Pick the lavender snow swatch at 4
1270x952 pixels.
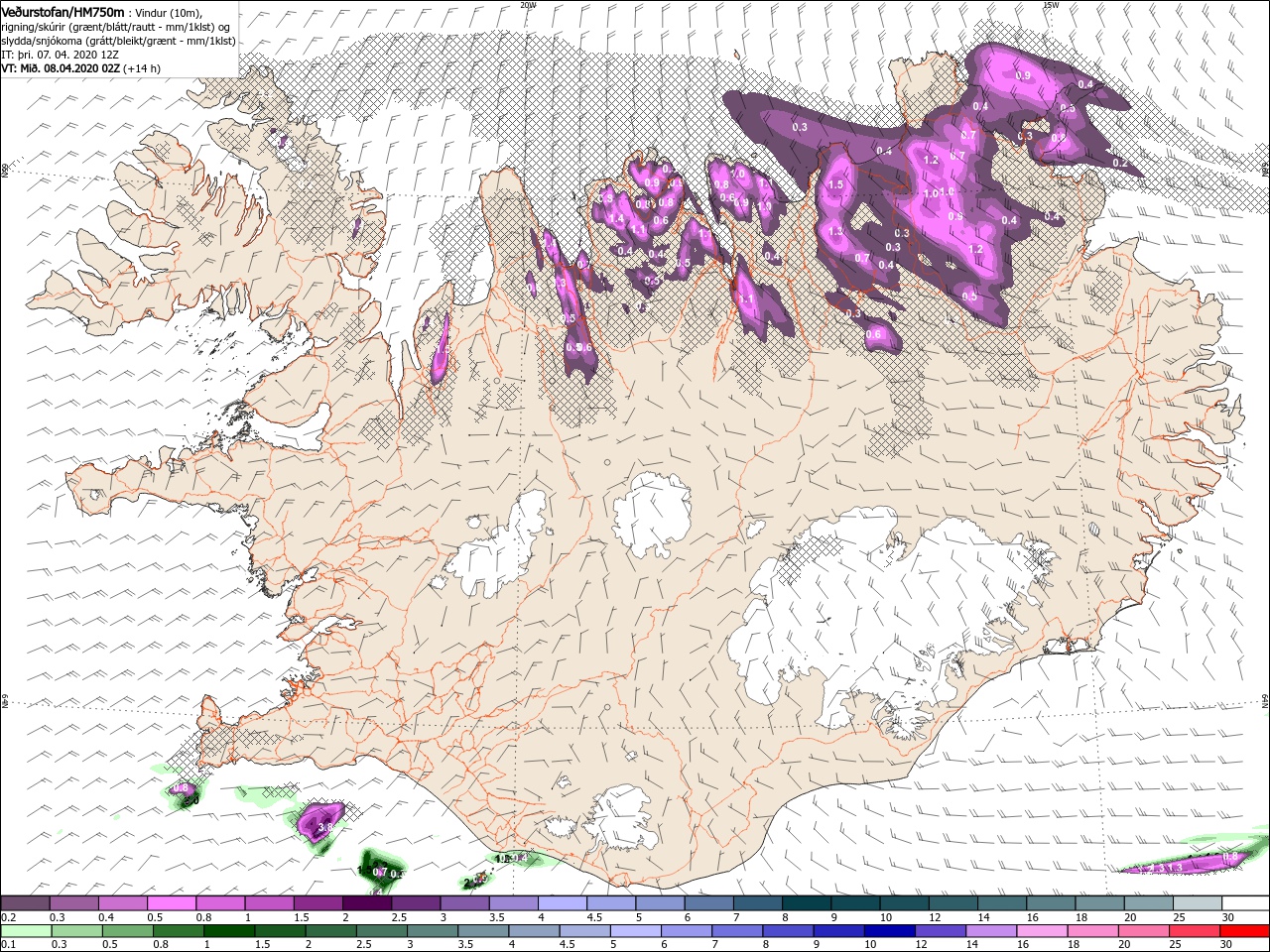(563, 903)
